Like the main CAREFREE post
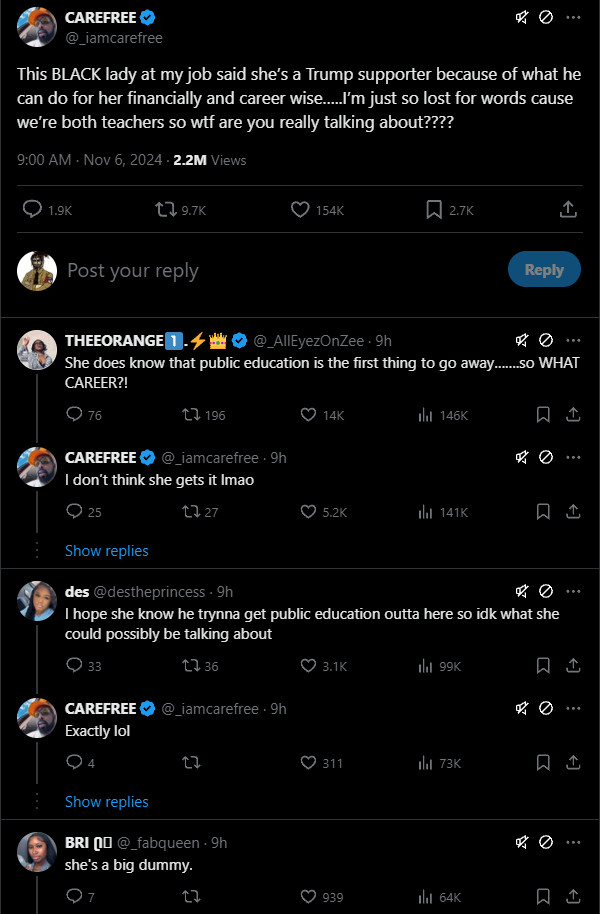This screenshot has width=600, height=914. tap(299, 210)
